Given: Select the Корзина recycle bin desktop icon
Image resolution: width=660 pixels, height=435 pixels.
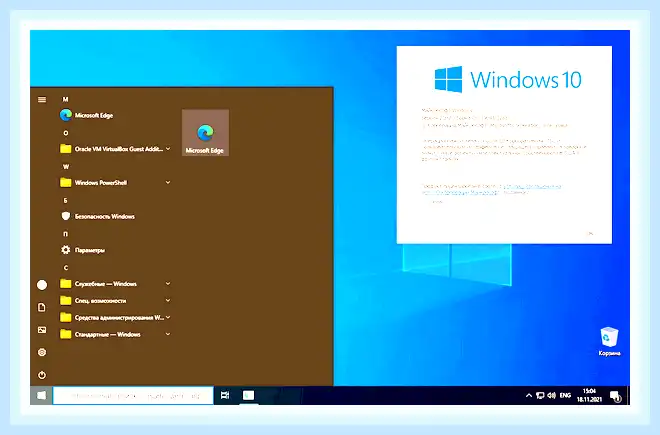Looking at the screenshot, I should 609,341.
